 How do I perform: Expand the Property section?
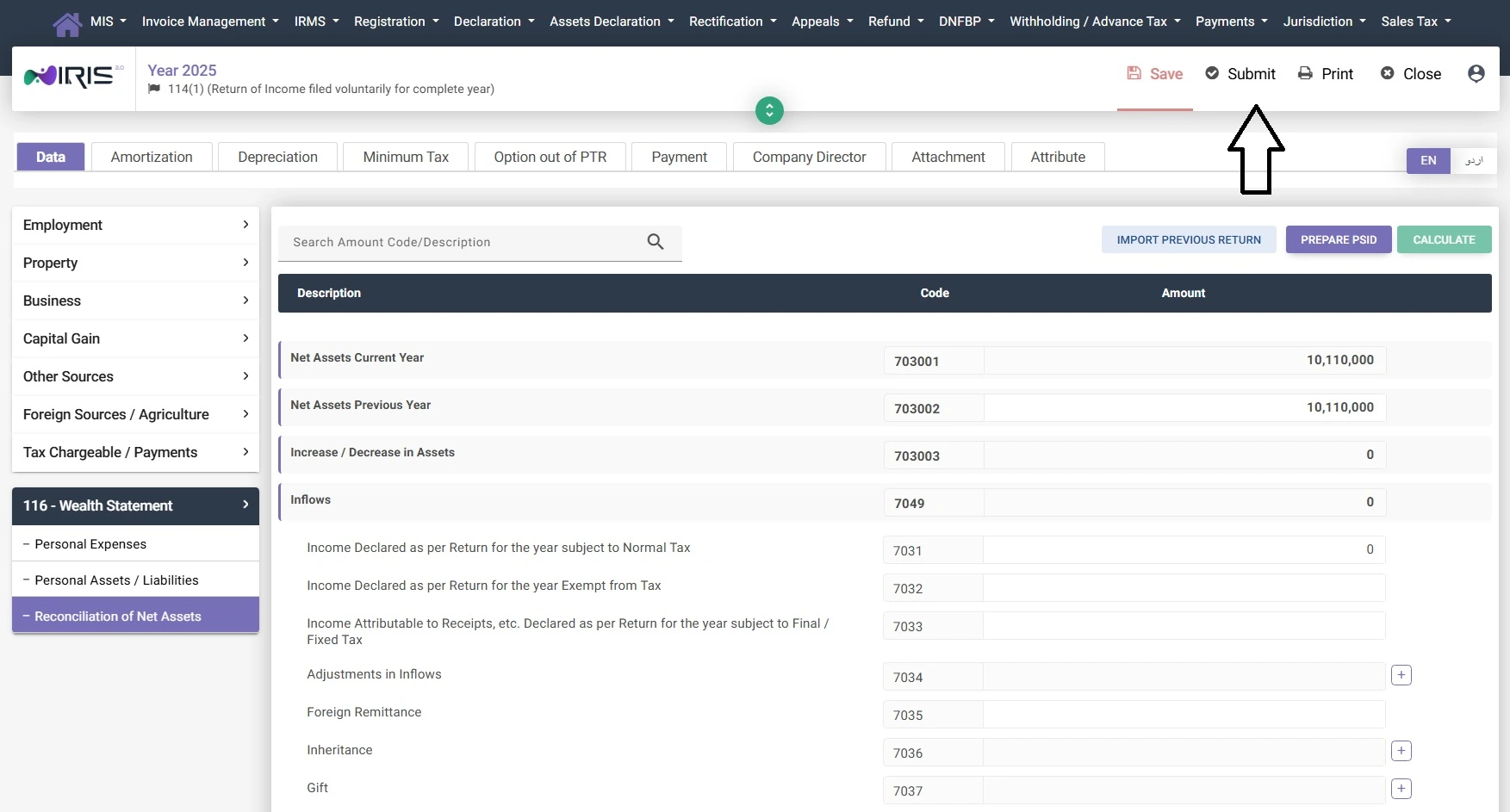(x=135, y=263)
